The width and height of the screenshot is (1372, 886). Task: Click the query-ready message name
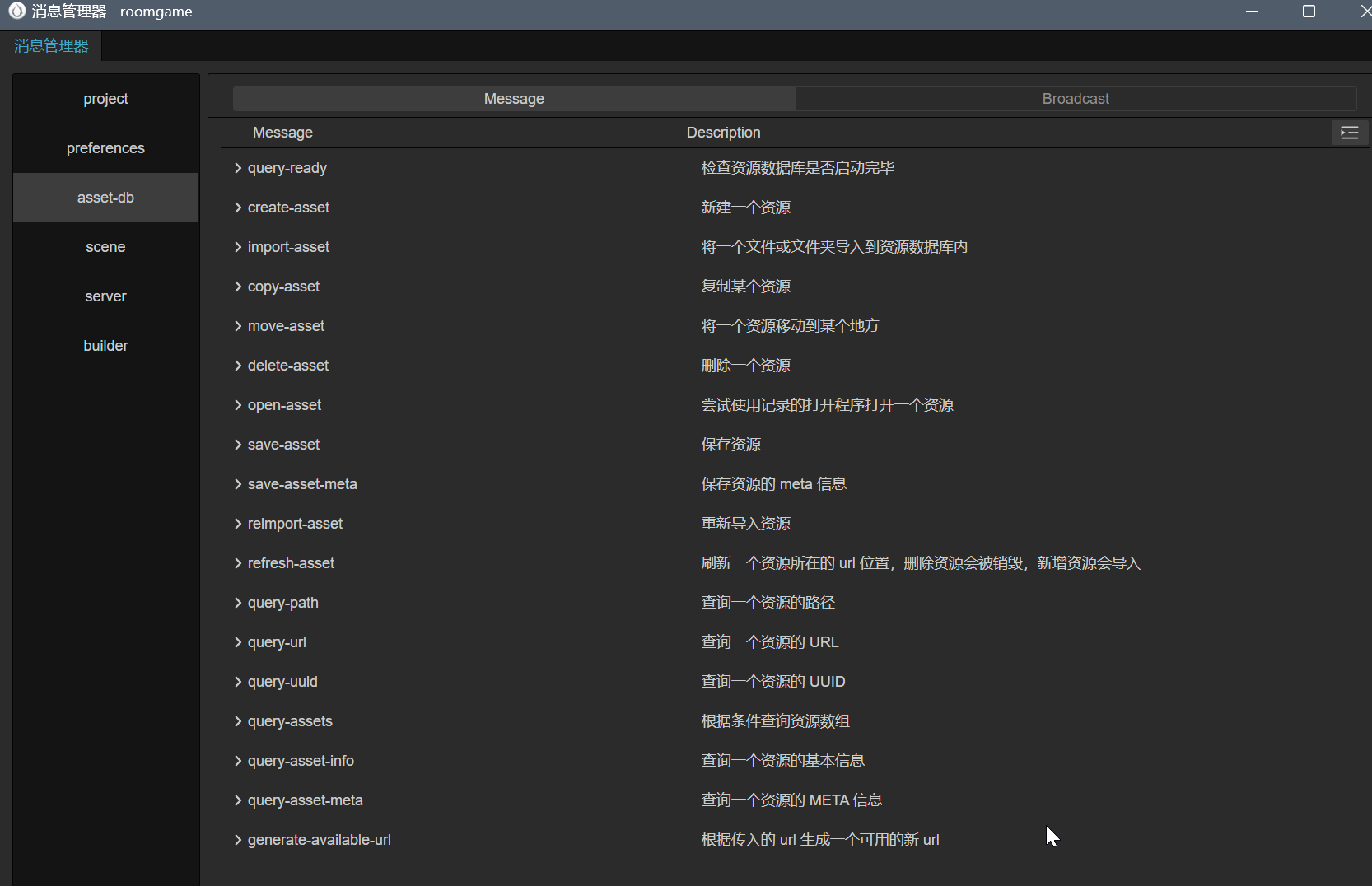pos(287,168)
